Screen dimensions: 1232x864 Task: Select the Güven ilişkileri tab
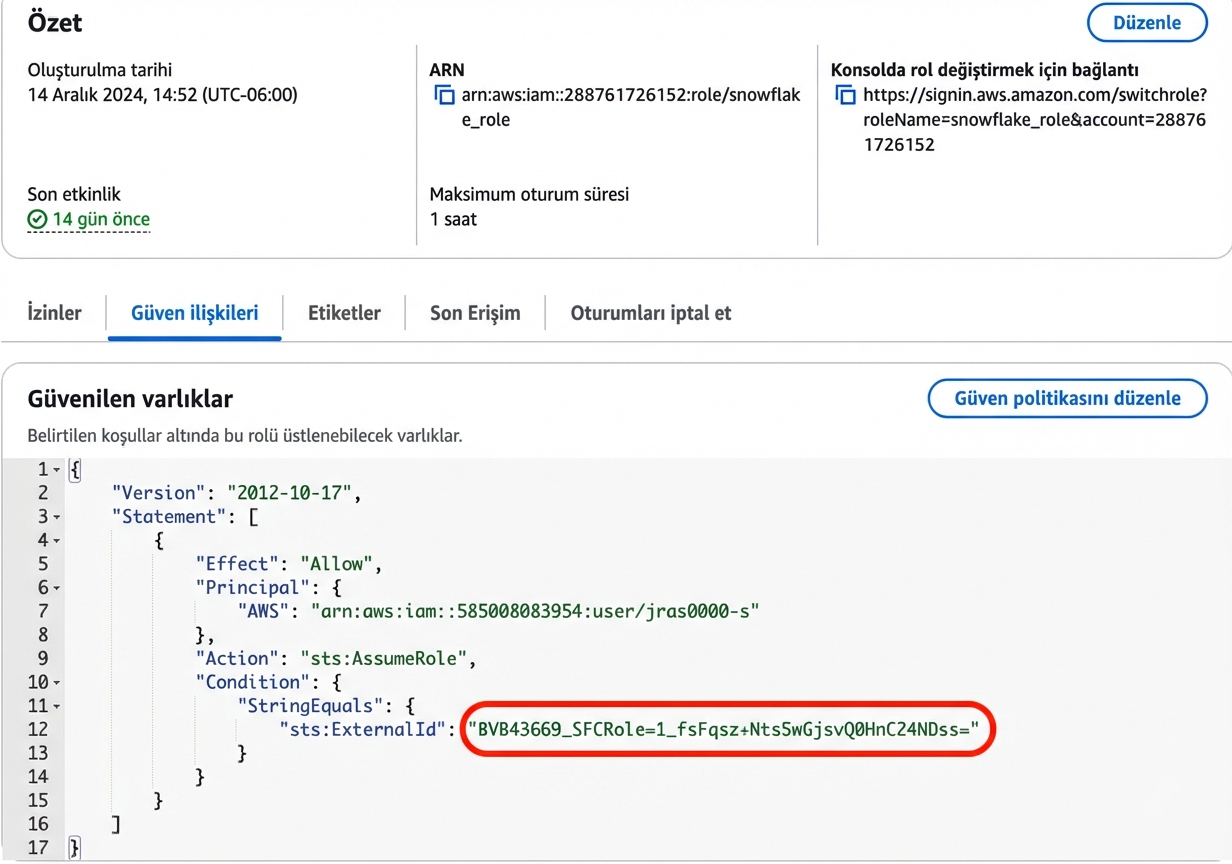(194, 313)
